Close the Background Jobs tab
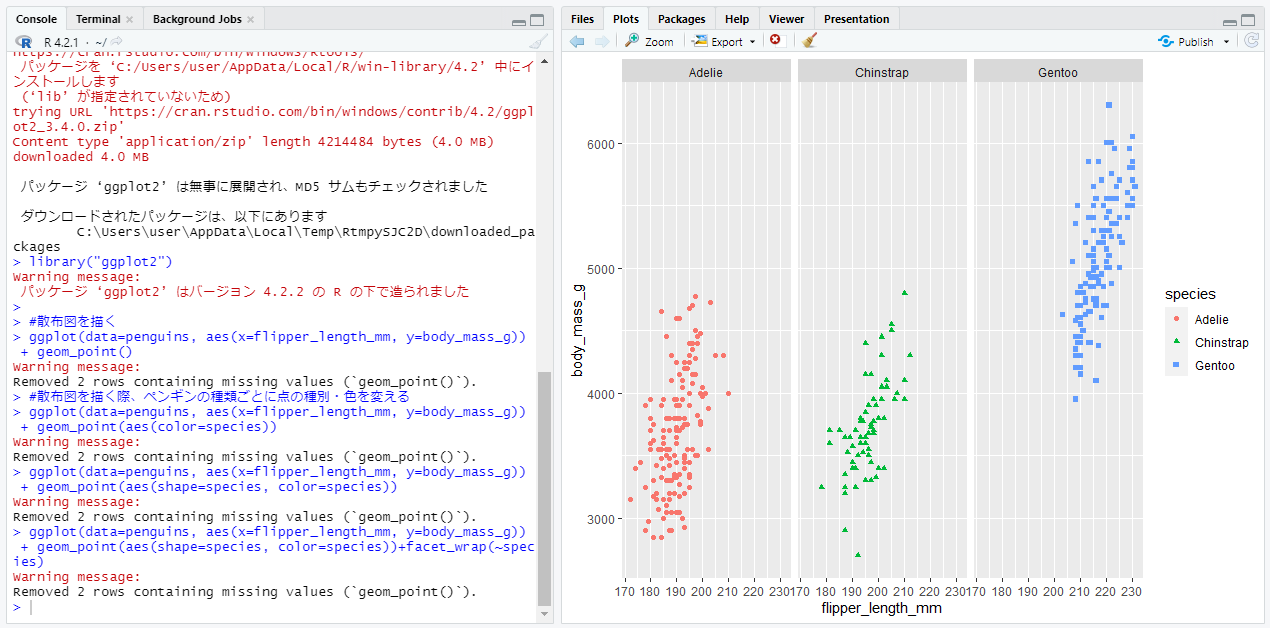This screenshot has width=1270, height=628. tap(251, 18)
